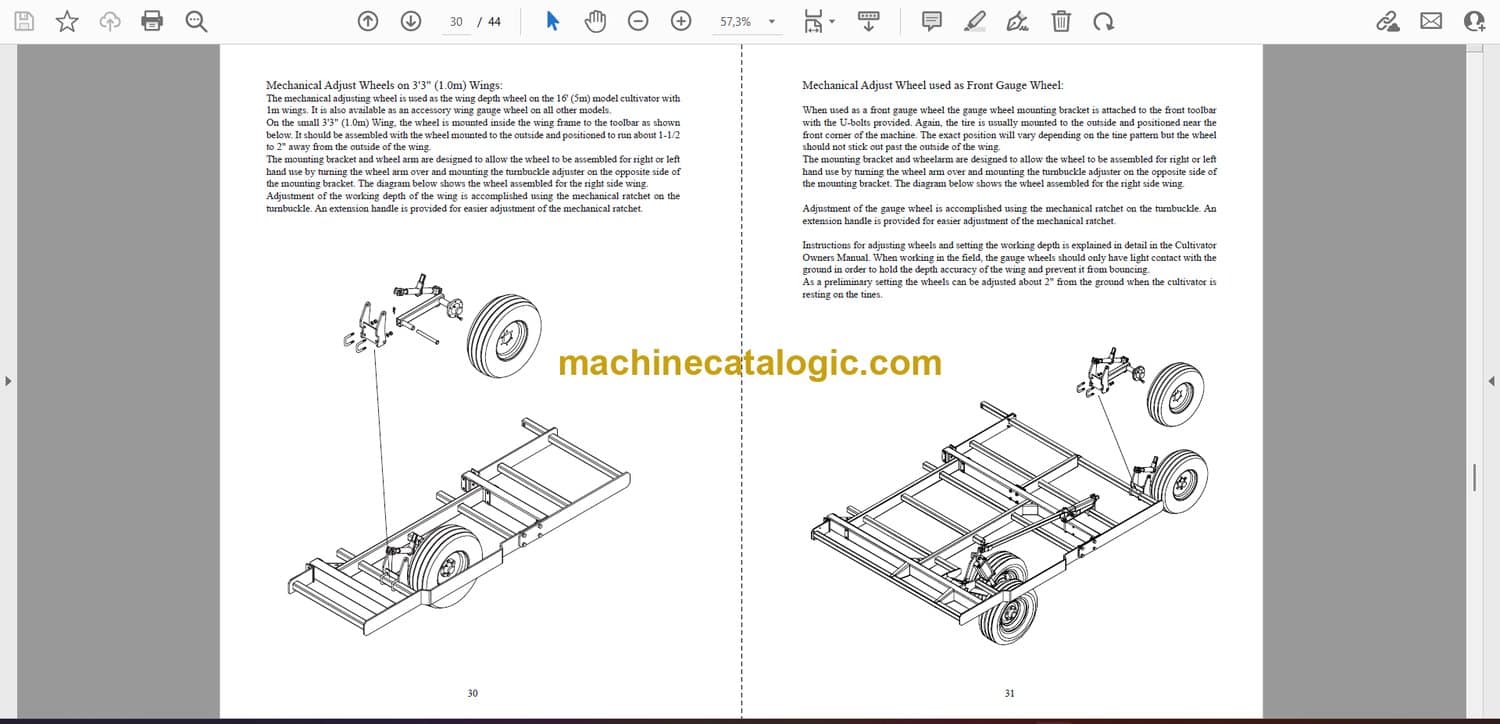This screenshot has height=724, width=1500.
Task: Click the Save file icon
Action: 25,21
